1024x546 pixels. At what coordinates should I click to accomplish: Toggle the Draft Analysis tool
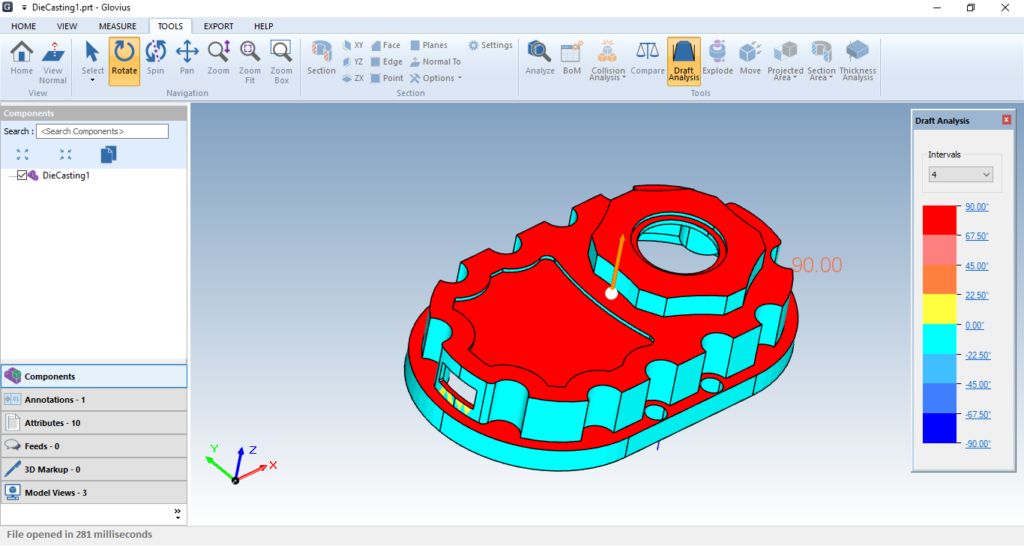pyautogui.click(x=684, y=60)
